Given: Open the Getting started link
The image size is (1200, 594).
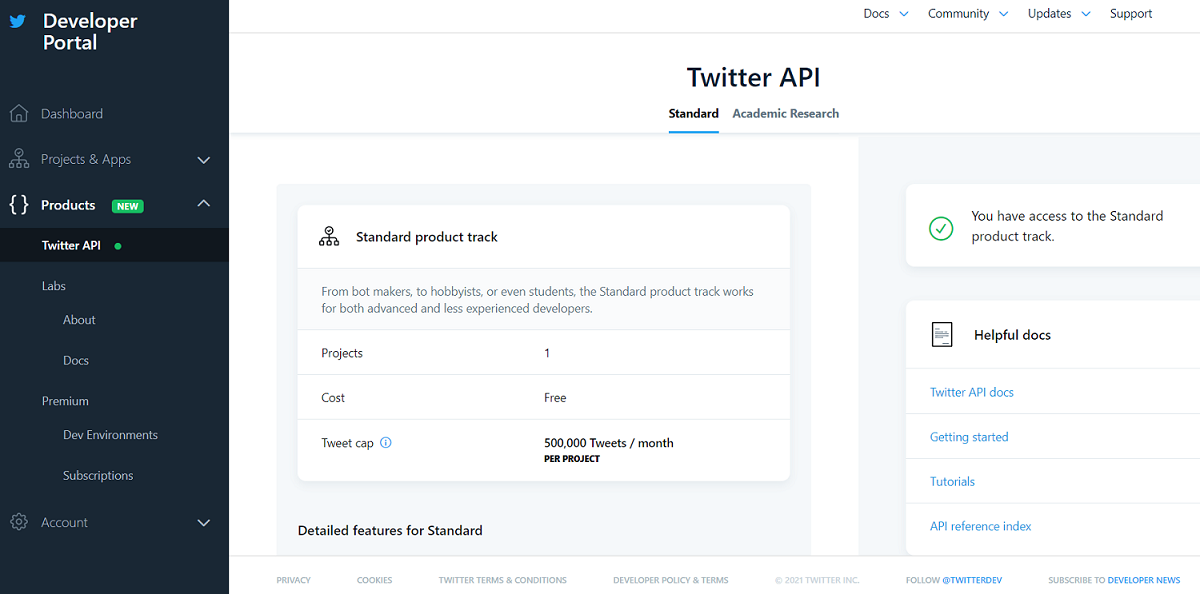Looking at the screenshot, I should [968, 437].
